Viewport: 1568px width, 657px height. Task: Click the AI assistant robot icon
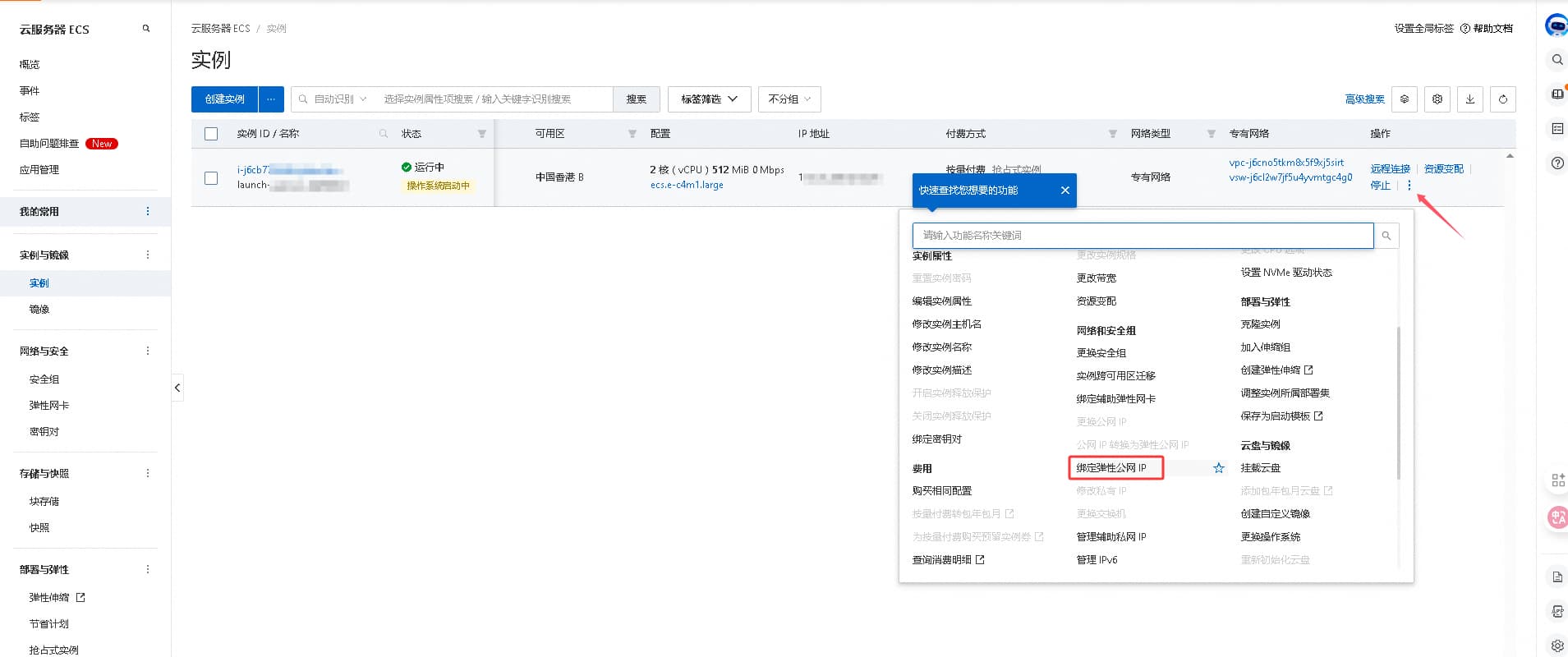pyautogui.click(x=1557, y=25)
